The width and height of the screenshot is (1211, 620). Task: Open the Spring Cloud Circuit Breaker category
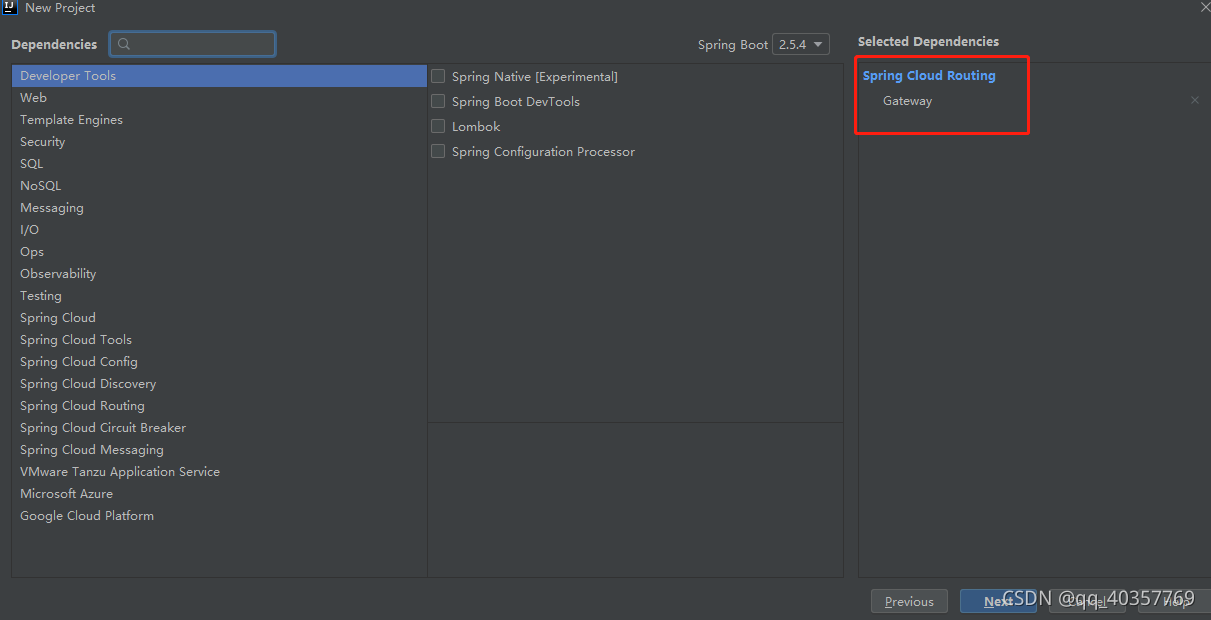219,428
